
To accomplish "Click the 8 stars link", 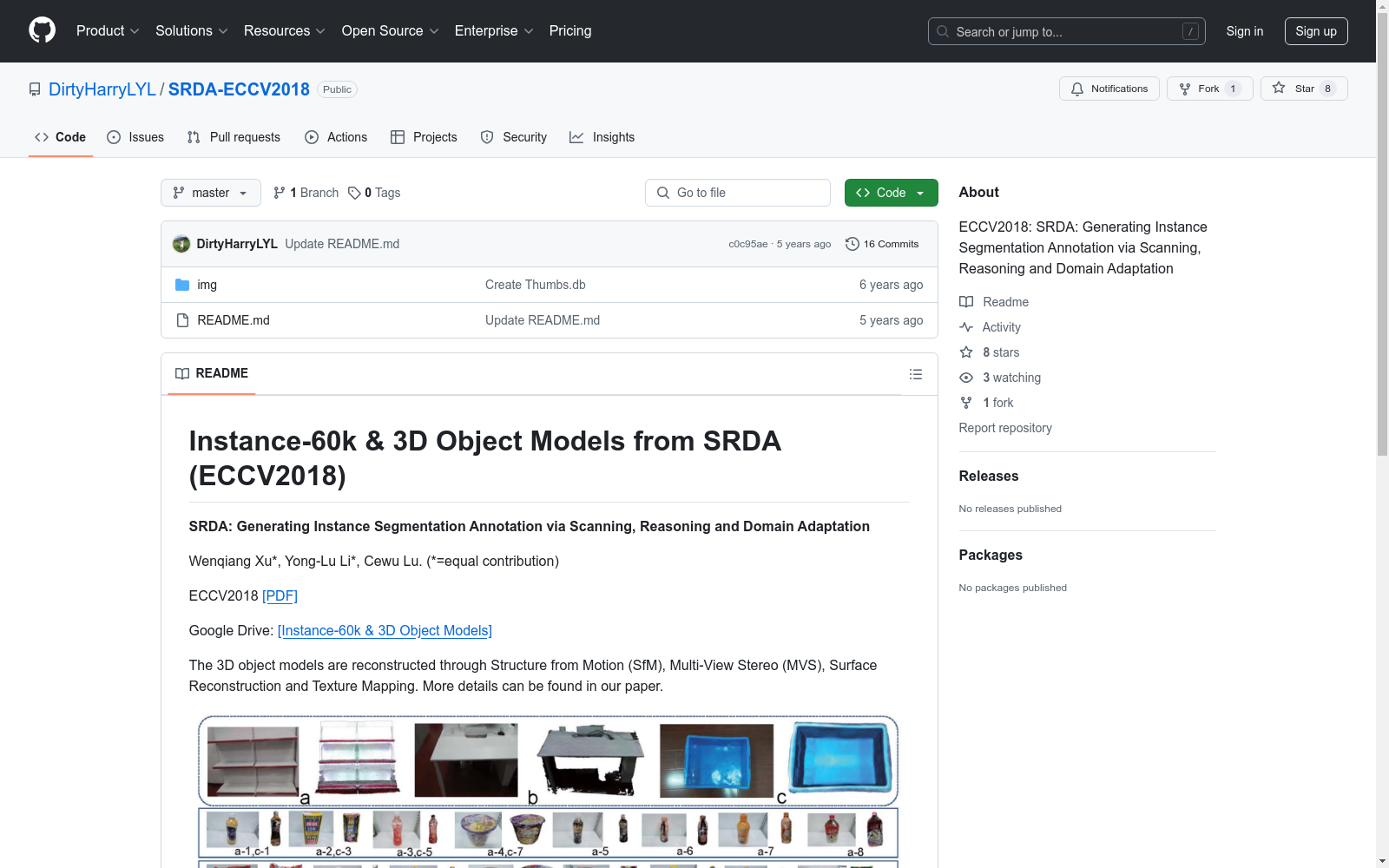I will click(1001, 352).
